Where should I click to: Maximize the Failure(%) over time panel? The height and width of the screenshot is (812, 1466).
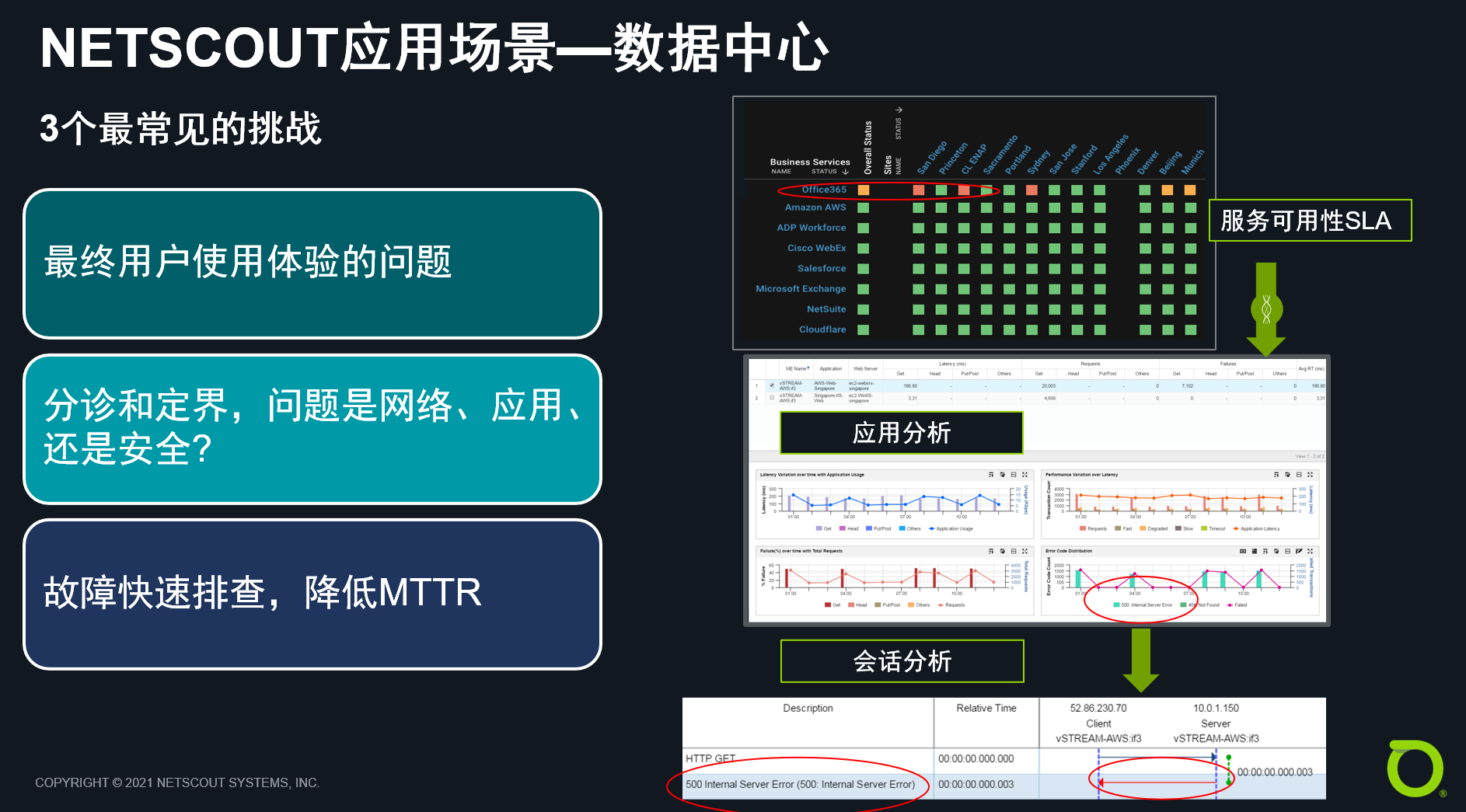1024,551
